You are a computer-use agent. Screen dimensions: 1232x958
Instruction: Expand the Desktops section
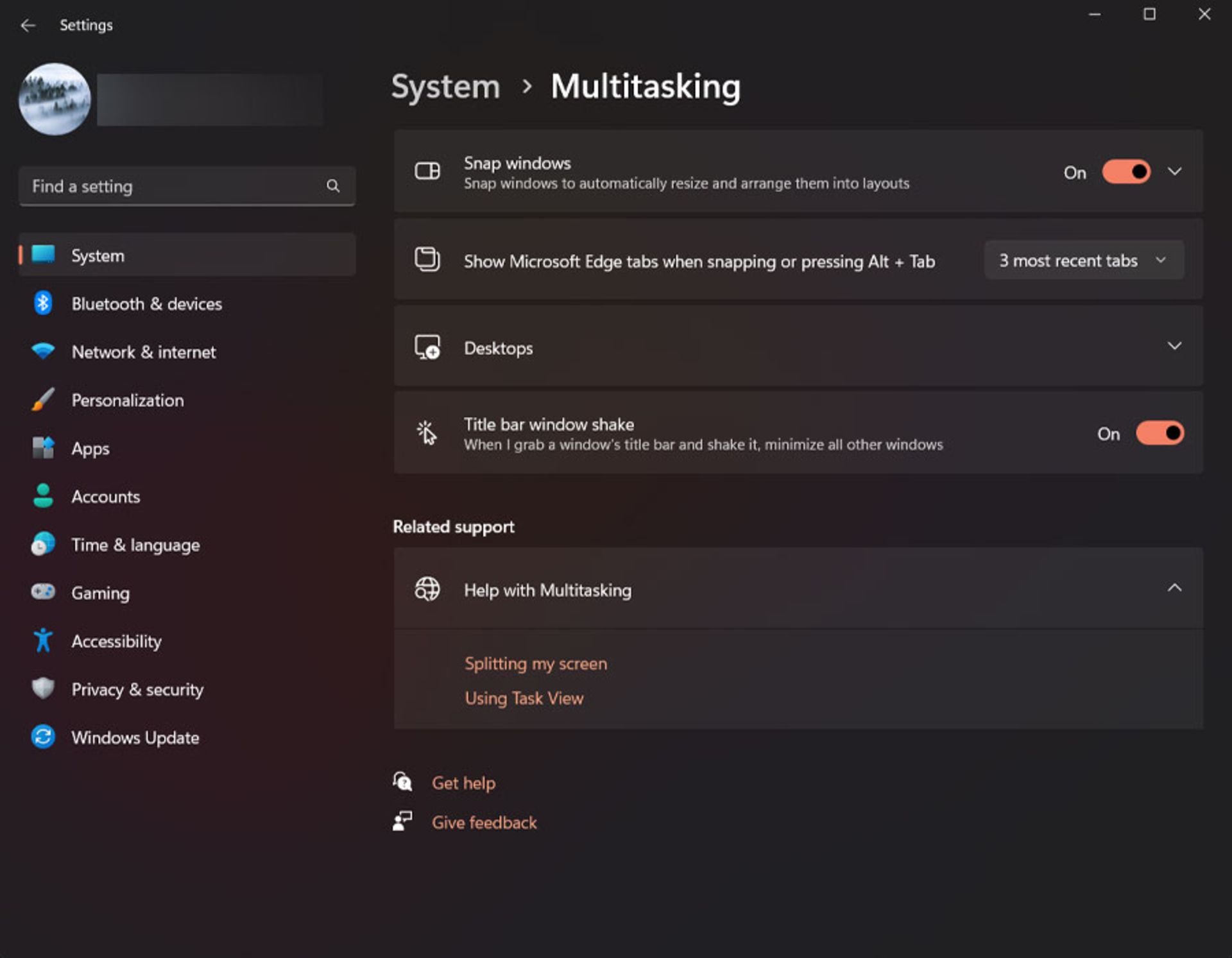click(1174, 346)
